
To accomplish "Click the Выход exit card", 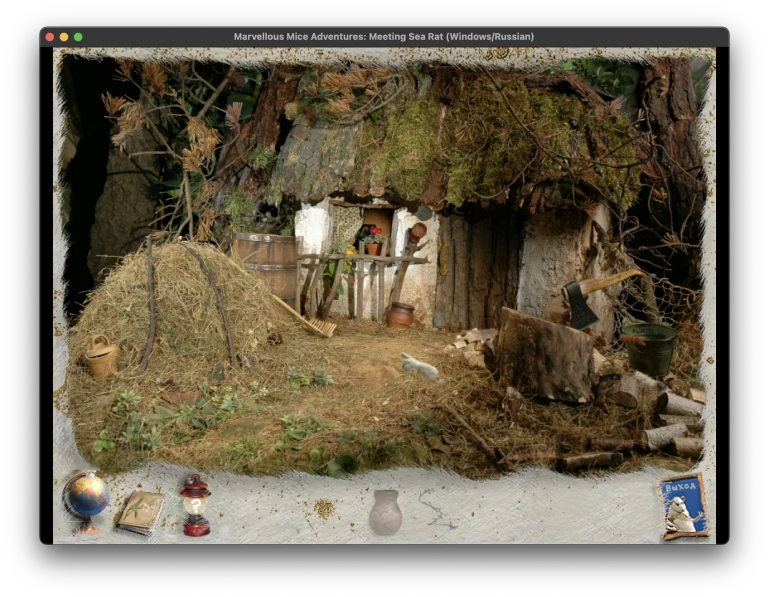I will tap(684, 507).
